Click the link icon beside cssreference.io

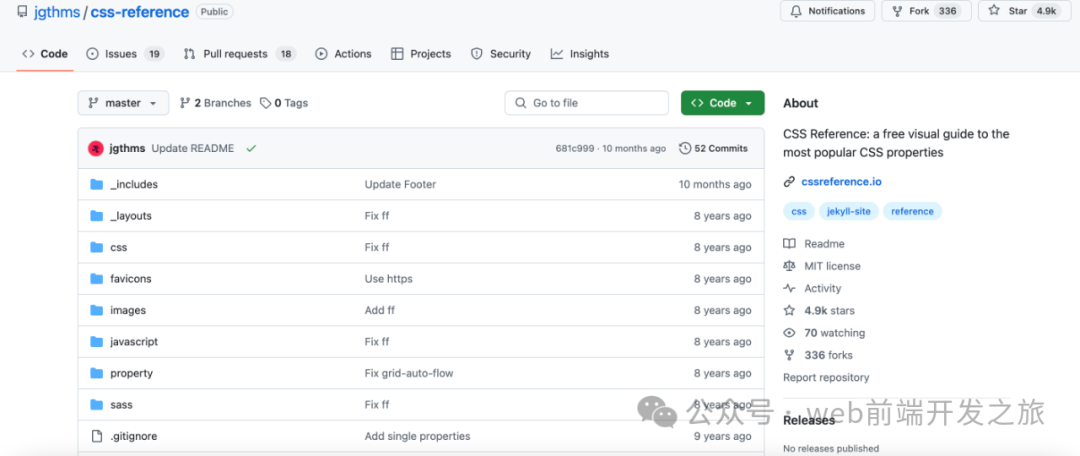pyautogui.click(x=790, y=182)
